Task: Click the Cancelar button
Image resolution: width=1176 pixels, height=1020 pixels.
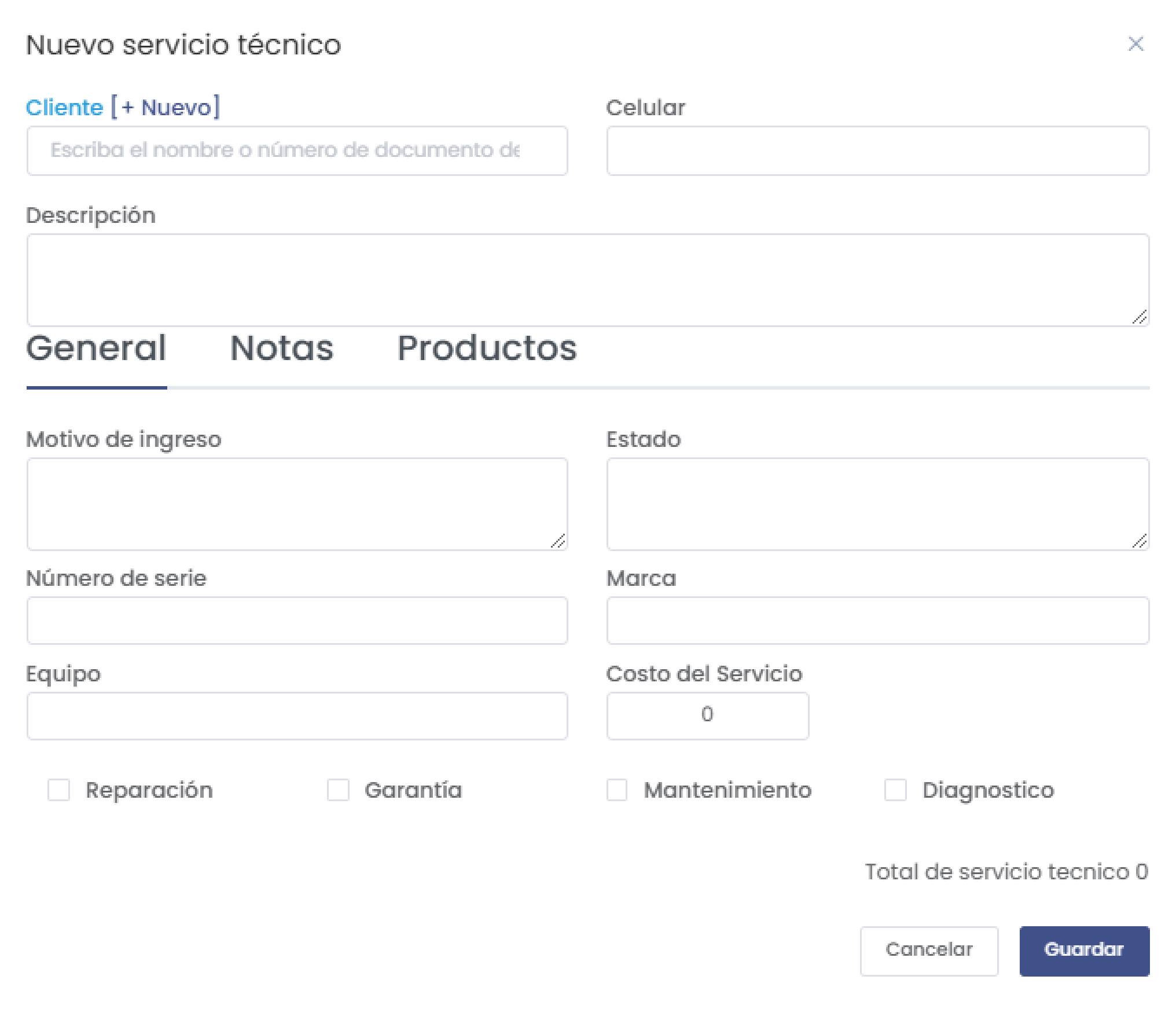Action: 929,949
